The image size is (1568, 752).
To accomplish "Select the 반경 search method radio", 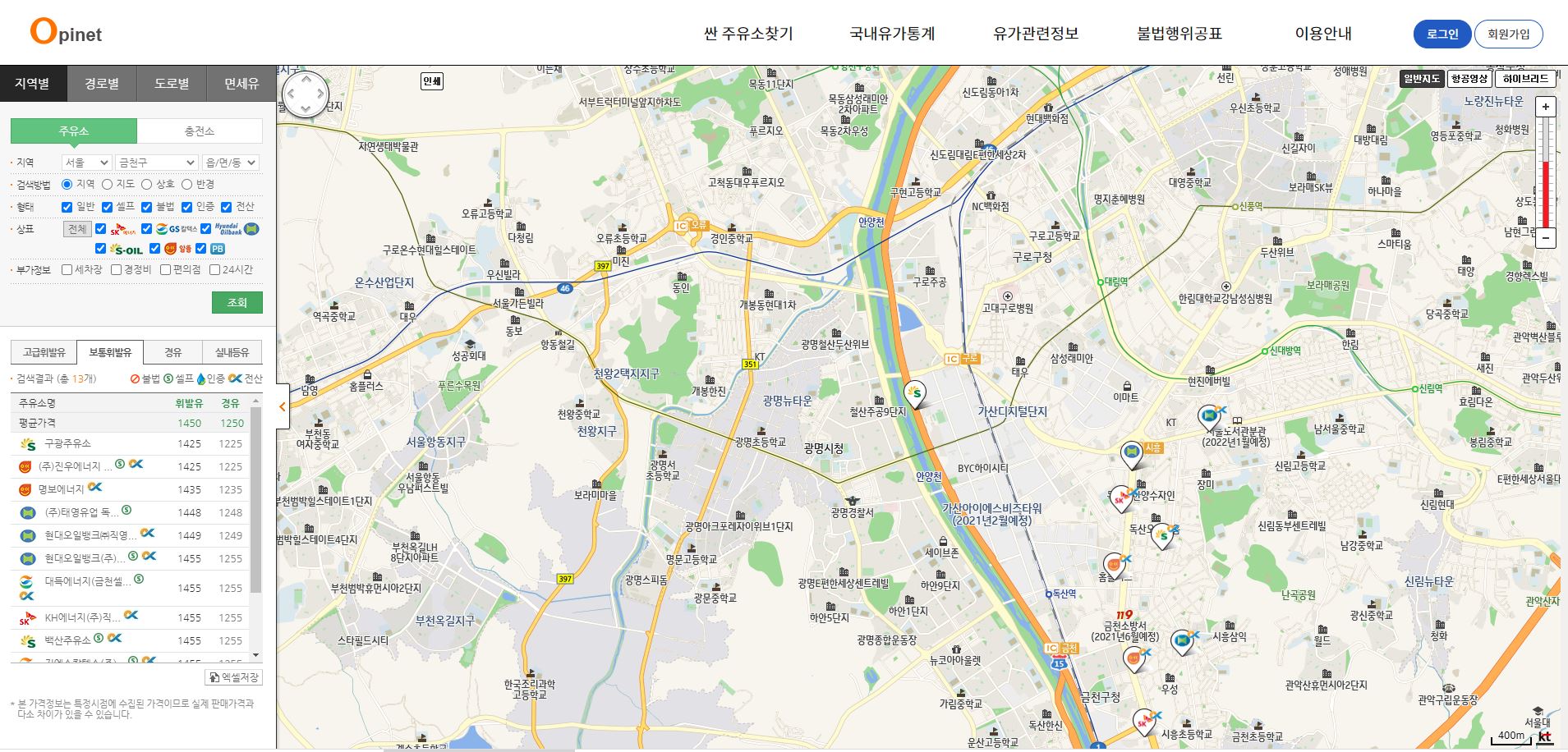I will (186, 185).
